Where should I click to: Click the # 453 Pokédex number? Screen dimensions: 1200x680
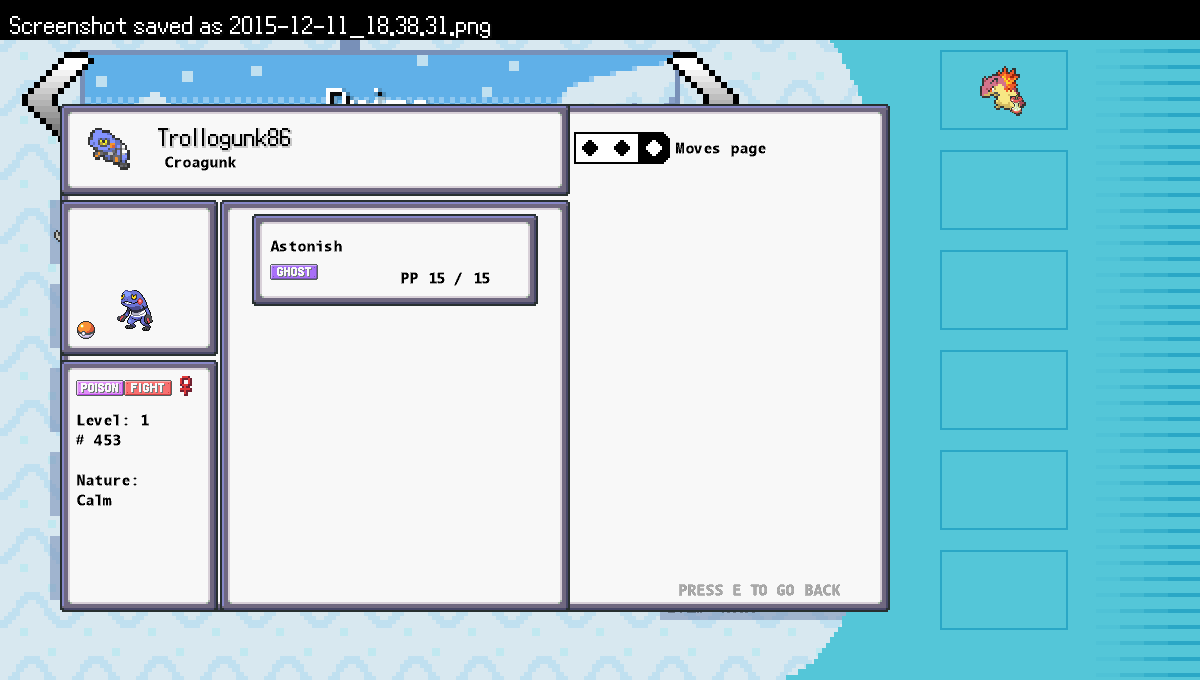99,440
